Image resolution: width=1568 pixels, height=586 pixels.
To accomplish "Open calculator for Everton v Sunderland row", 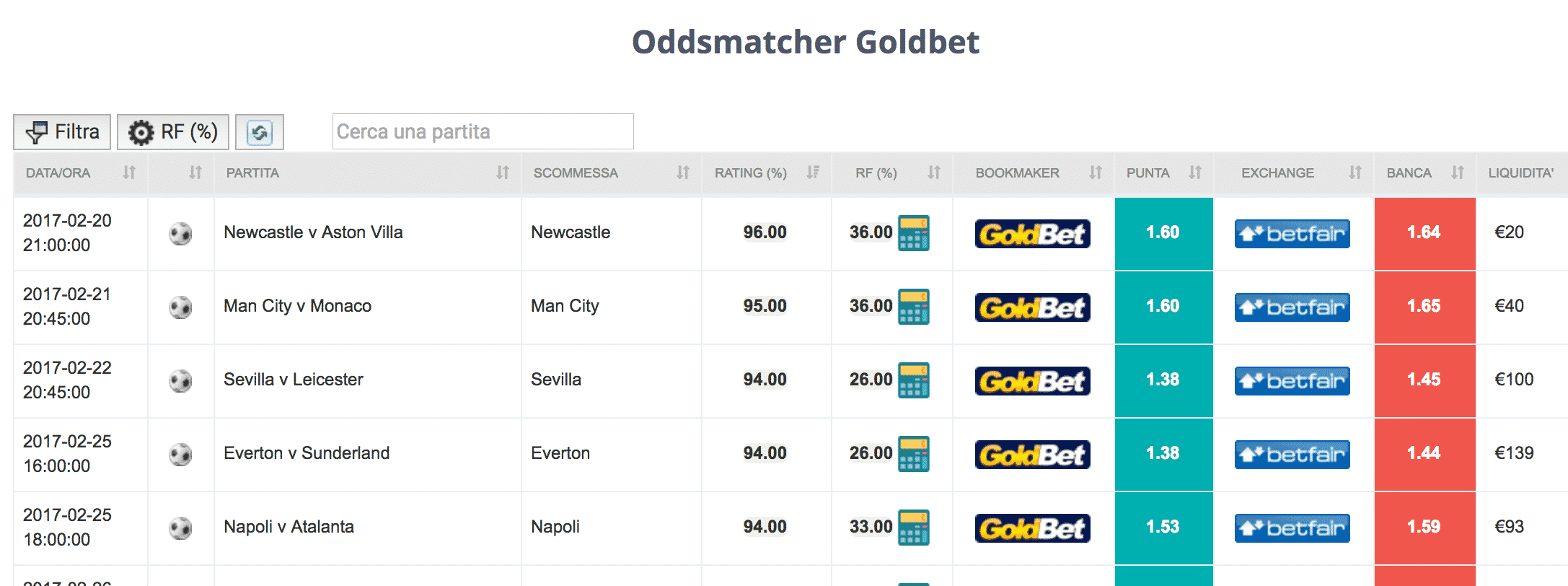I will click(x=913, y=454).
